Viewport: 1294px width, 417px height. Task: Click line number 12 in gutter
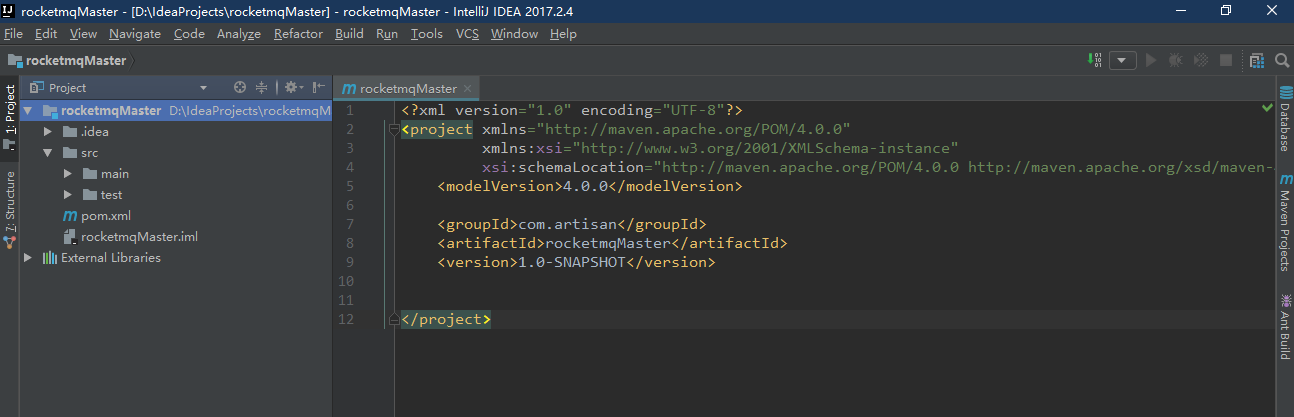click(346, 319)
